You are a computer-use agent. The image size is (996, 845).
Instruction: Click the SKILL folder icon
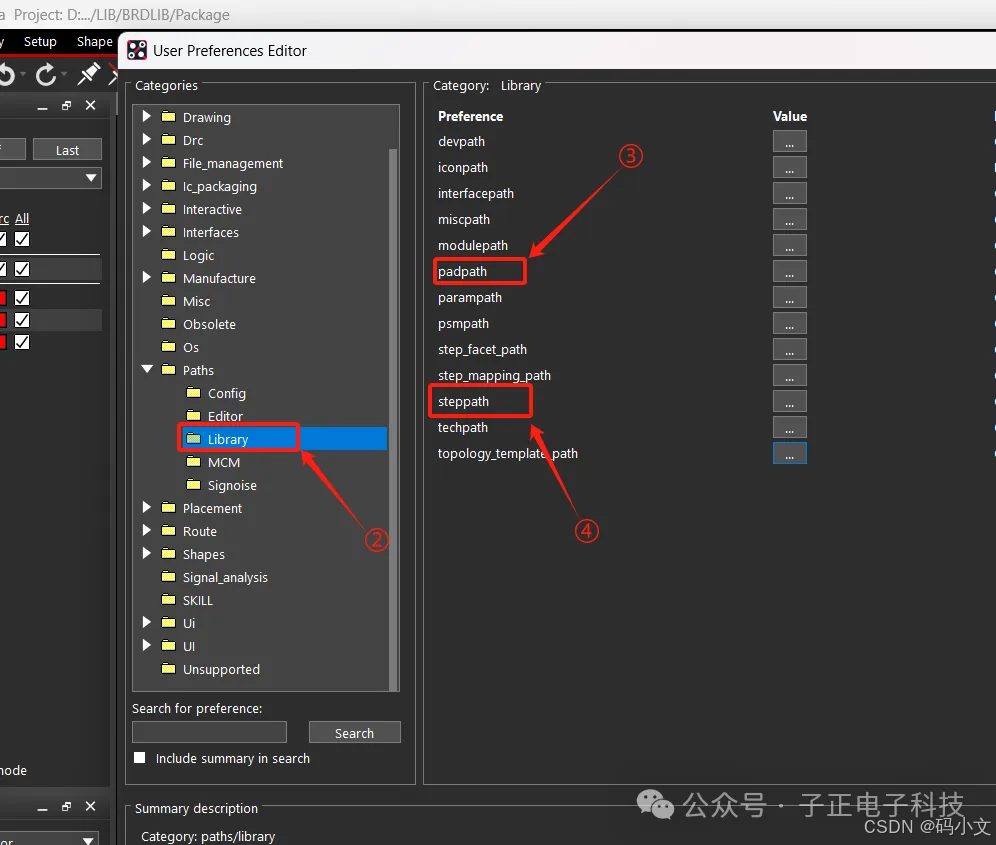click(168, 599)
